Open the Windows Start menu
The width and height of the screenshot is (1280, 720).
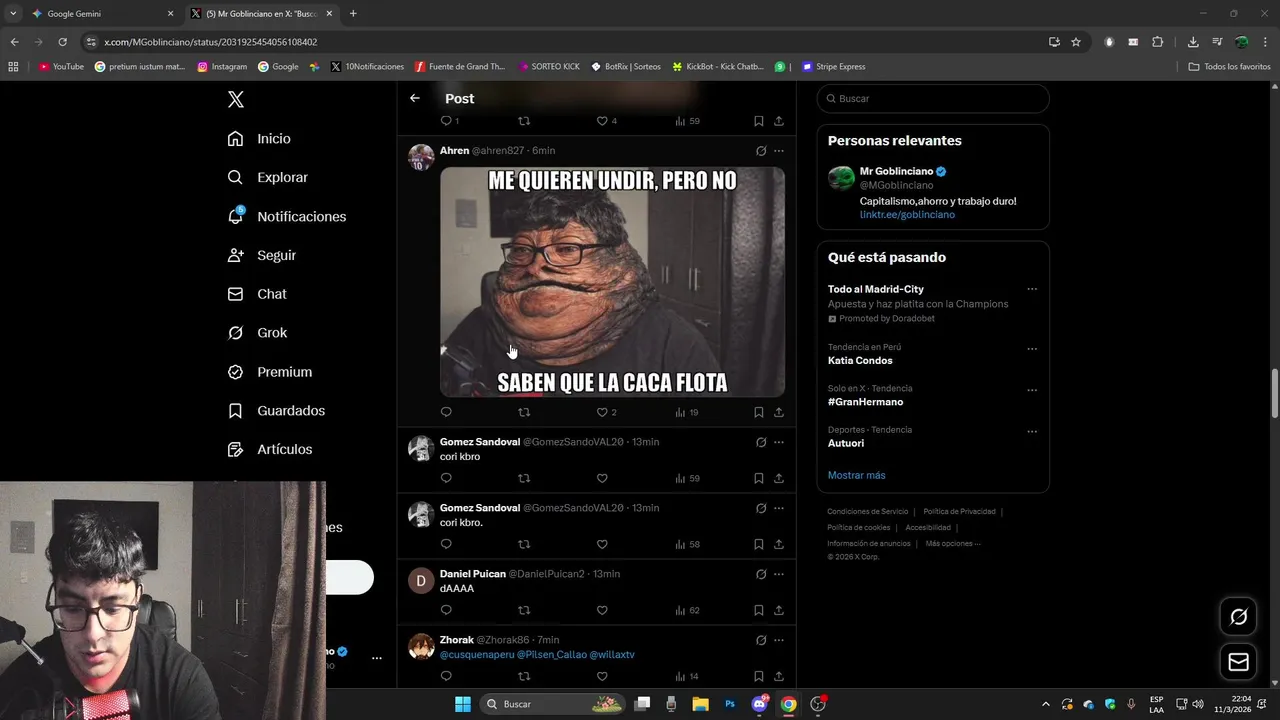coord(463,704)
